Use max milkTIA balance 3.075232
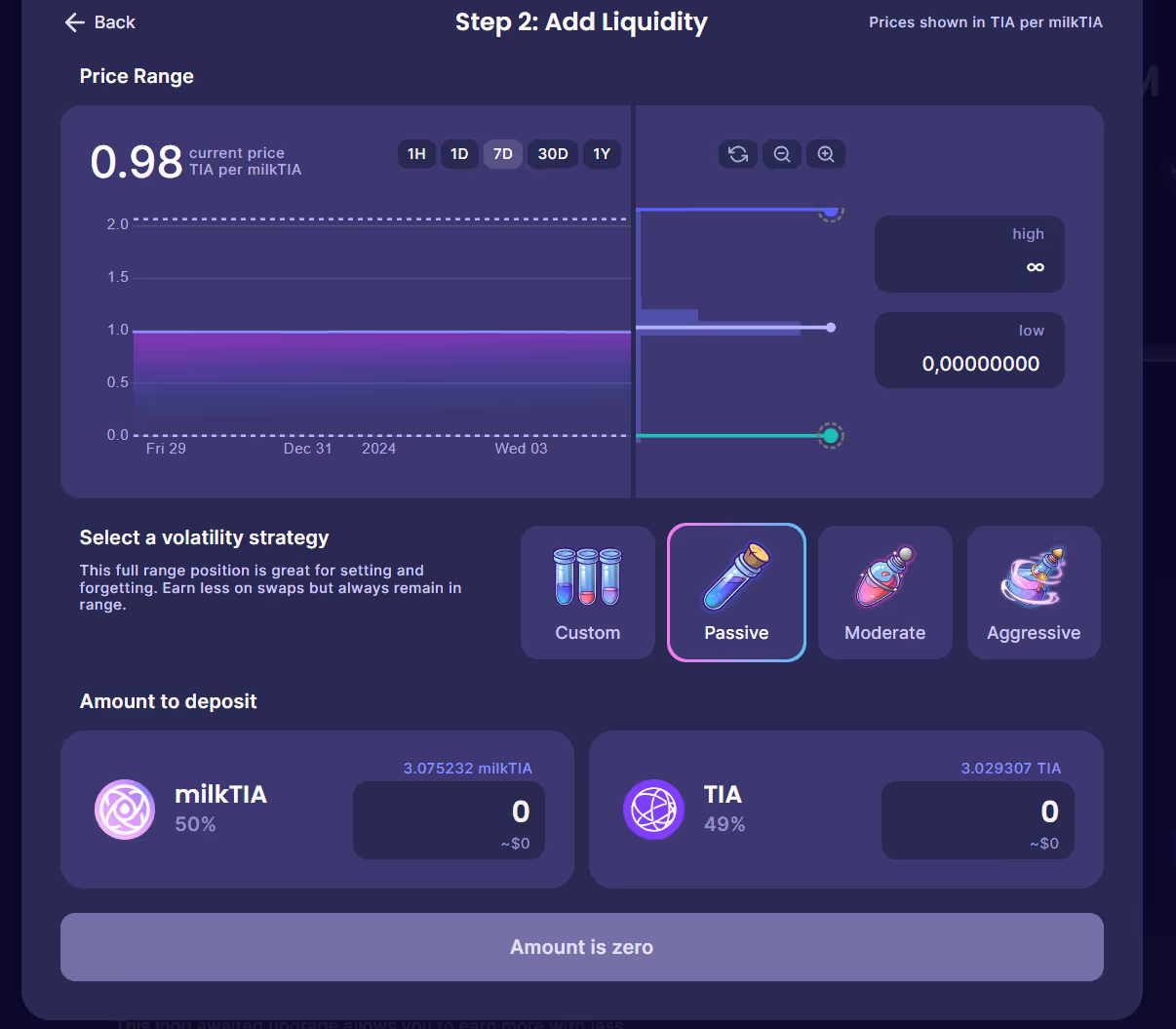 [467, 769]
